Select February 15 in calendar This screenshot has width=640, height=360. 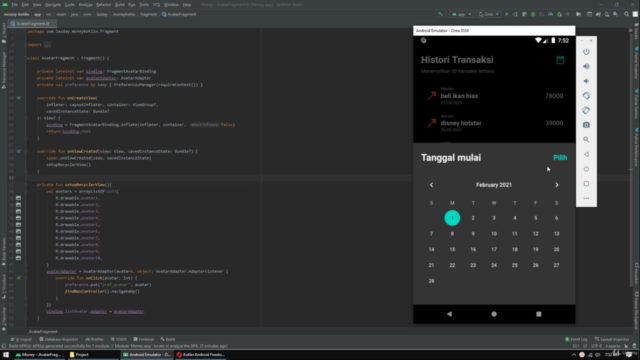pos(452,249)
